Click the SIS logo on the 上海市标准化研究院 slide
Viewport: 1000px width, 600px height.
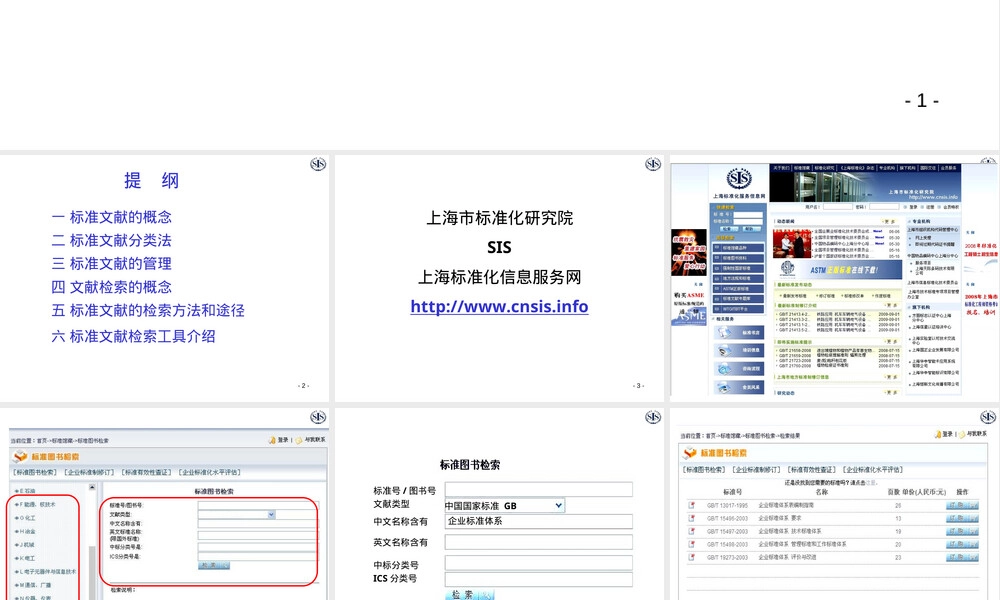tap(652, 164)
